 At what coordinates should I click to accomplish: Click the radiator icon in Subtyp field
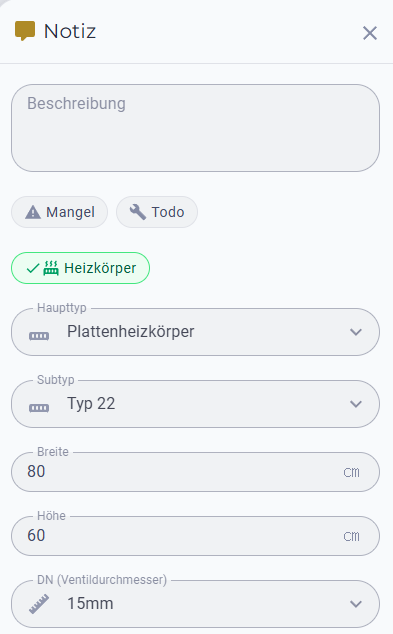(x=39, y=408)
